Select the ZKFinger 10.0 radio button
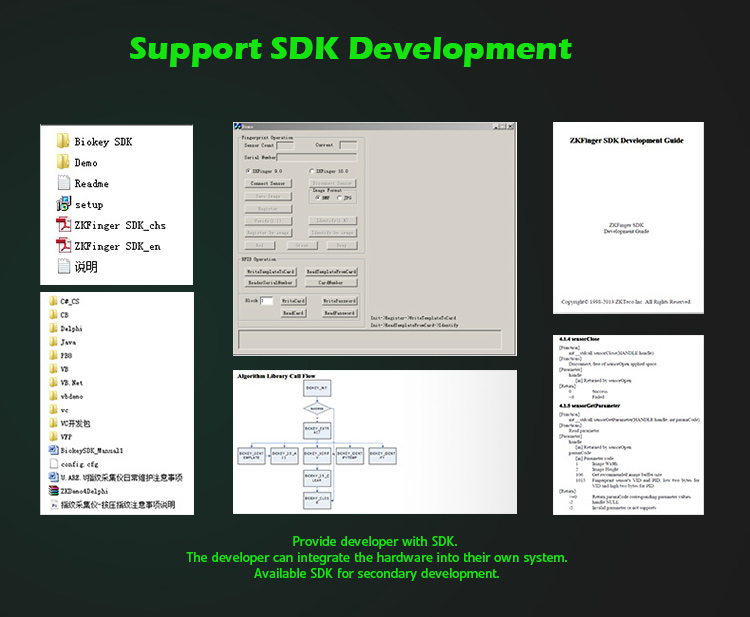Viewport: 750px width, 617px height. coord(312,171)
